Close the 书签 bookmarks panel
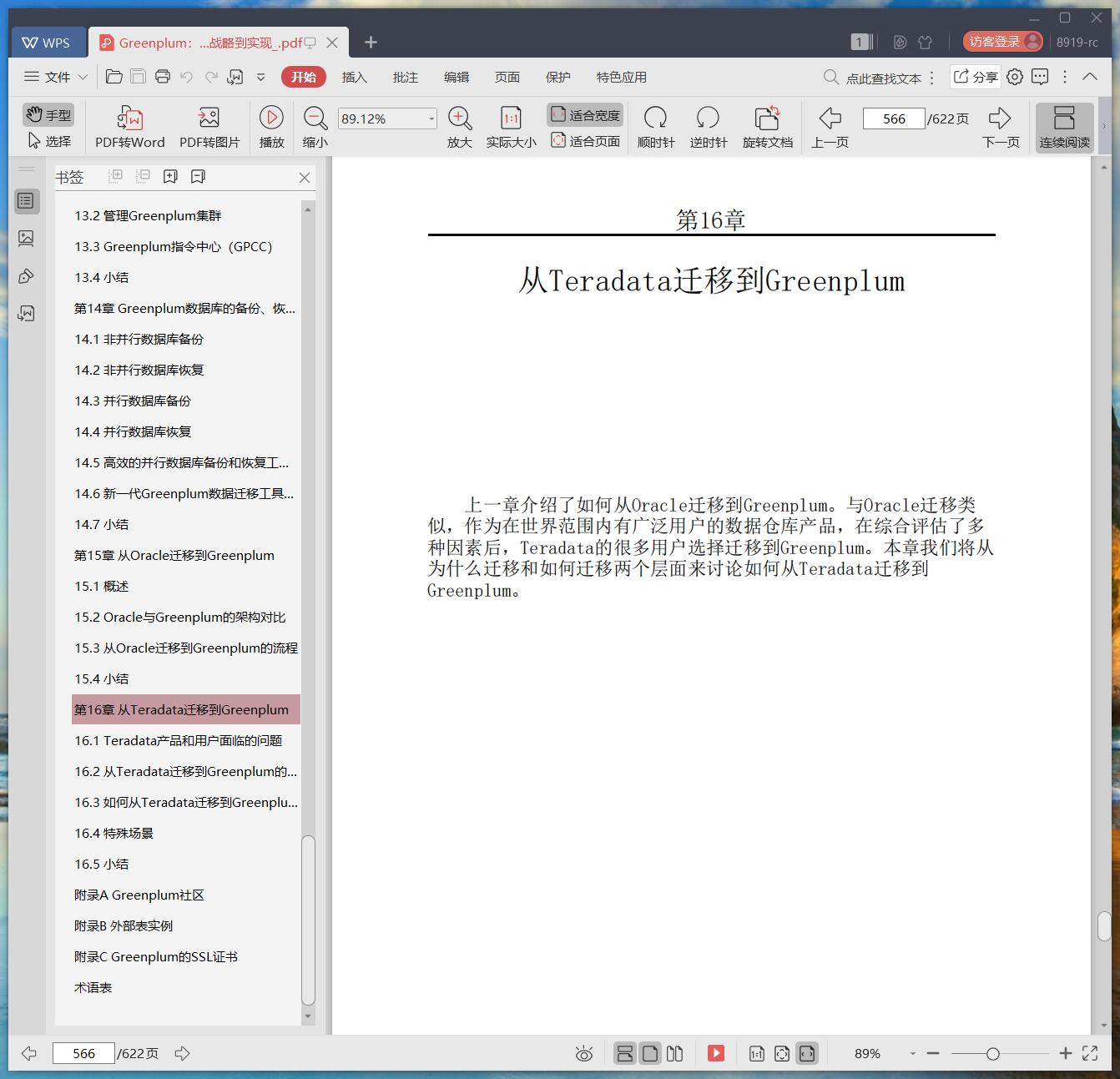 tap(305, 177)
